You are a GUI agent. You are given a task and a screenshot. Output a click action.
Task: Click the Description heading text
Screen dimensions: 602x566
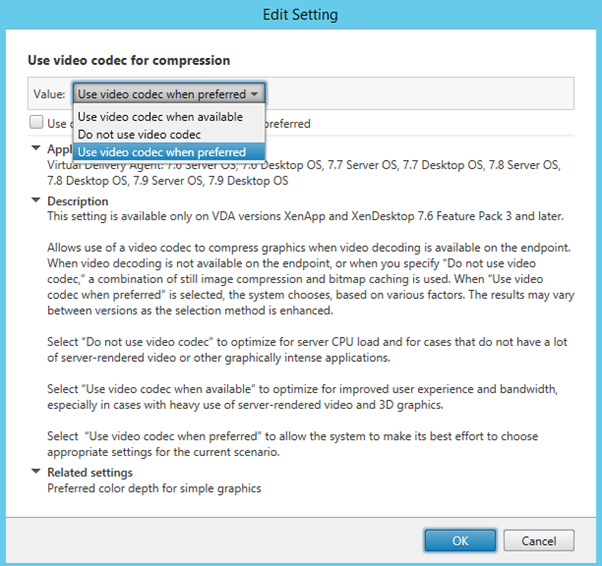point(78,201)
